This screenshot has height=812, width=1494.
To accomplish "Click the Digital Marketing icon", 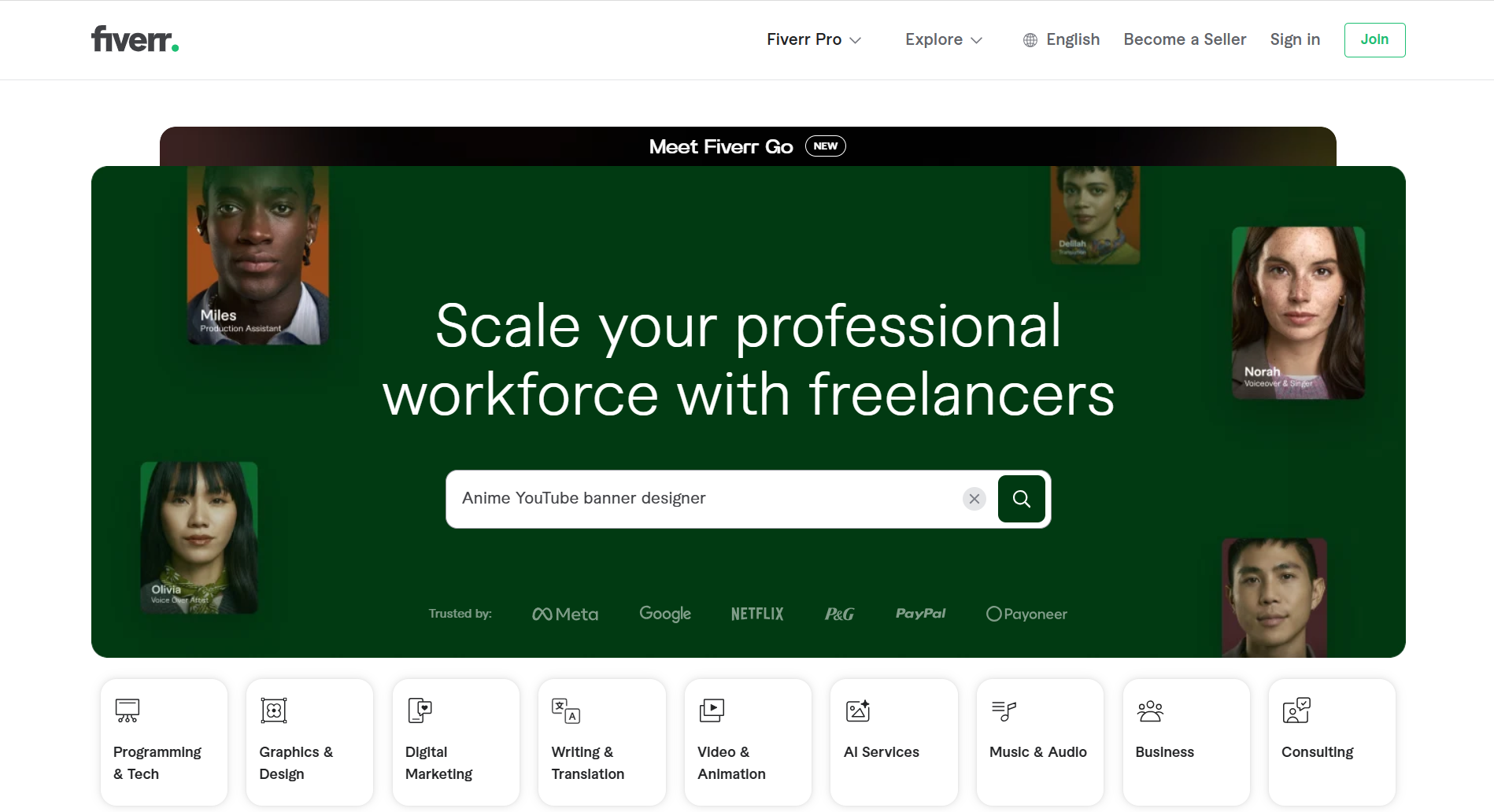I will click(420, 710).
